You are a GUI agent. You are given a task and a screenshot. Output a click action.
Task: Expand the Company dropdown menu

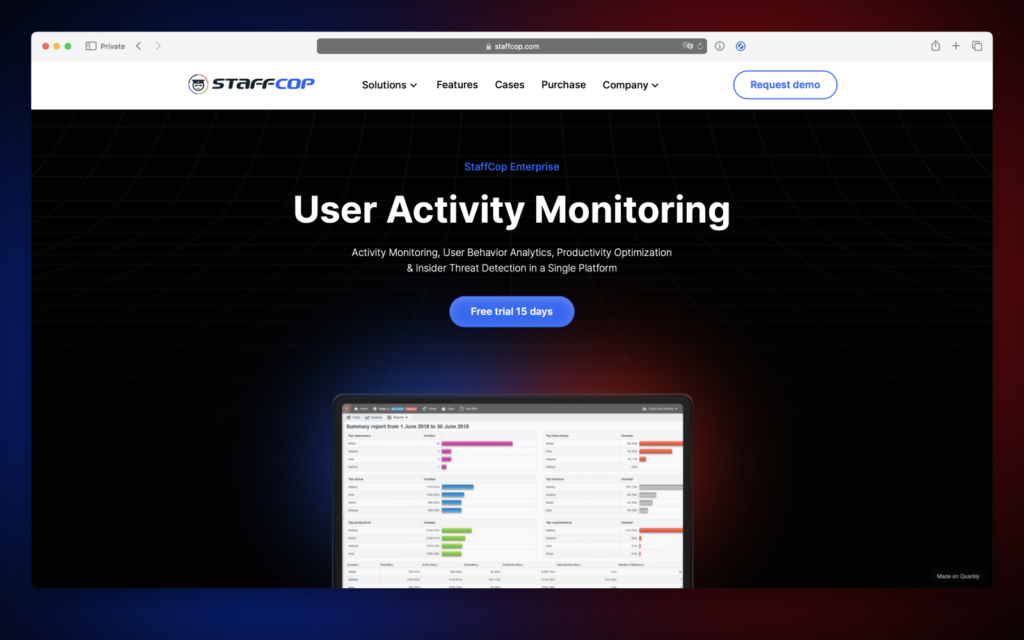630,85
